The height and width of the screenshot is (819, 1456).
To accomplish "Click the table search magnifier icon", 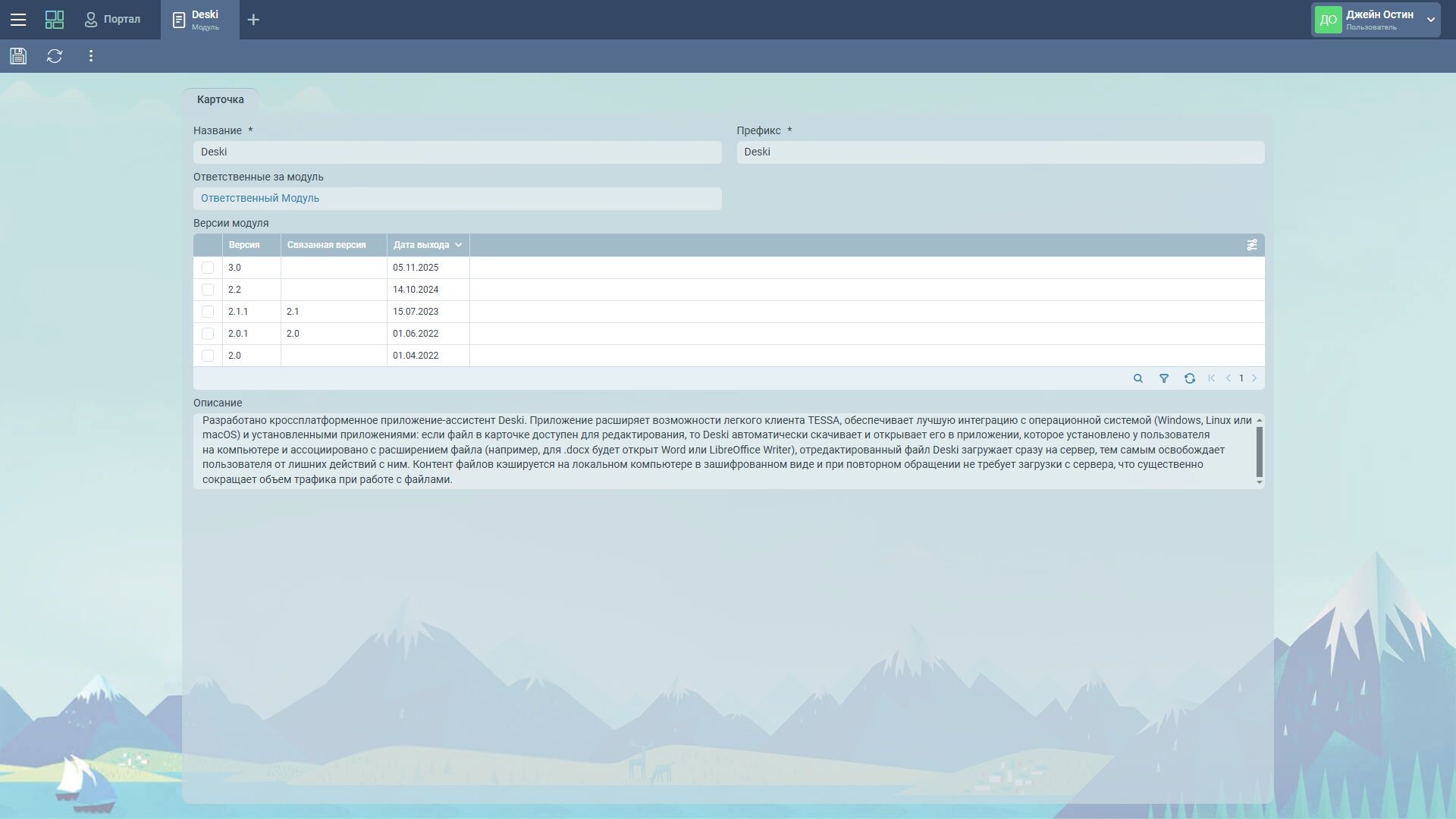I will point(1137,378).
